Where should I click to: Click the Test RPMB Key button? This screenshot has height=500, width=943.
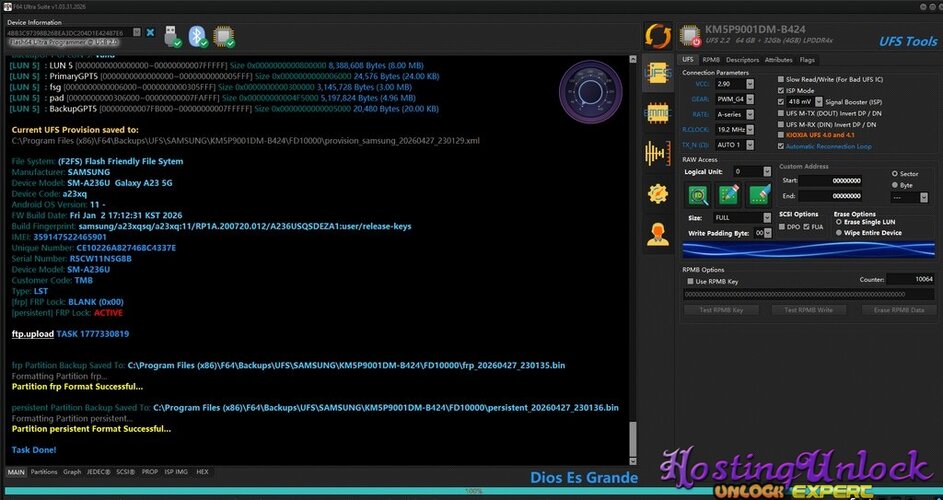[721, 310]
